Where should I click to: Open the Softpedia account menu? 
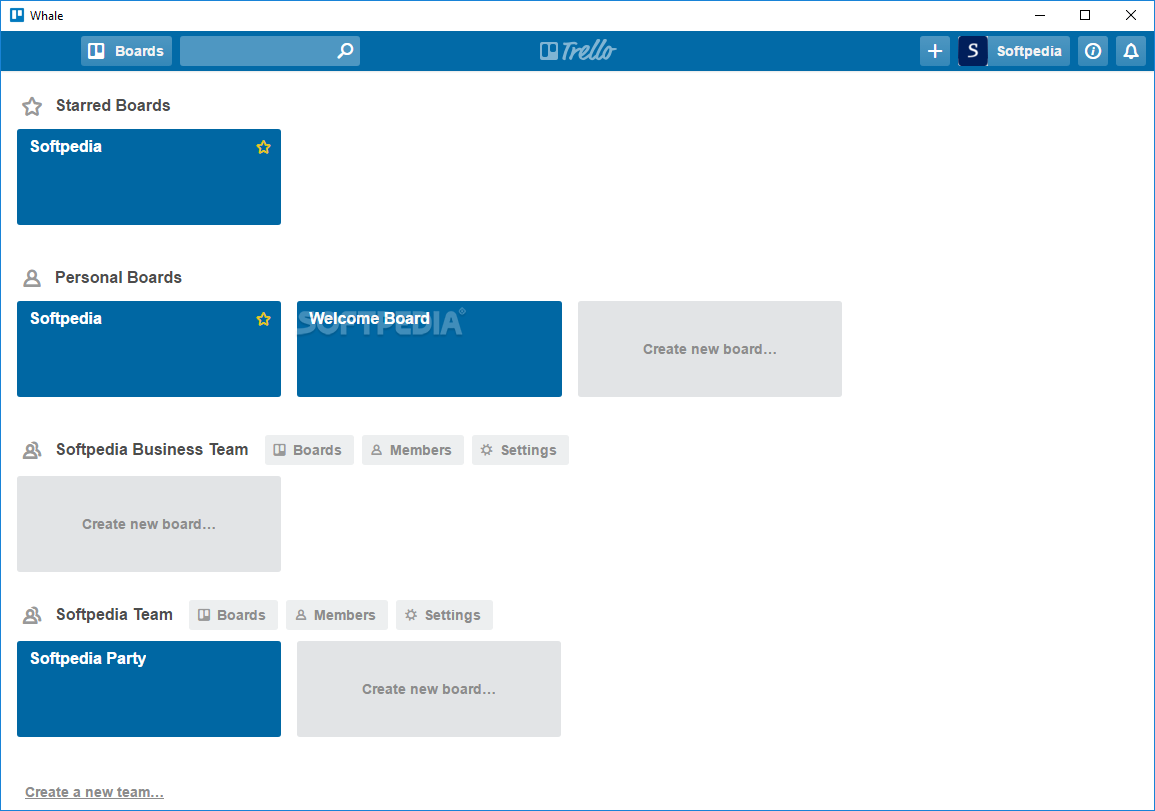(x=1028, y=51)
